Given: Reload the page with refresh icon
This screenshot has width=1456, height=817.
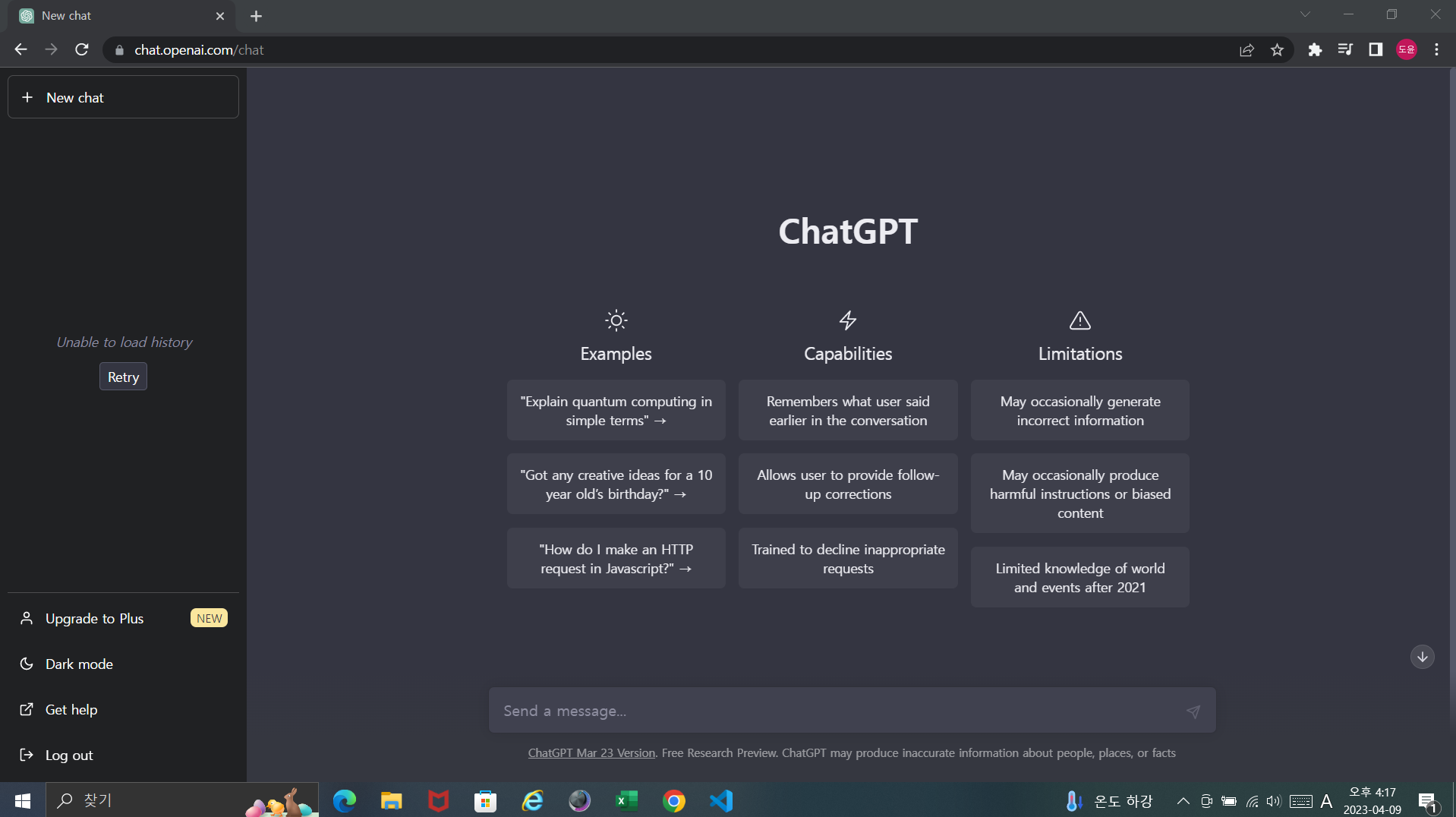Looking at the screenshot, I should [x=82, y=49].
